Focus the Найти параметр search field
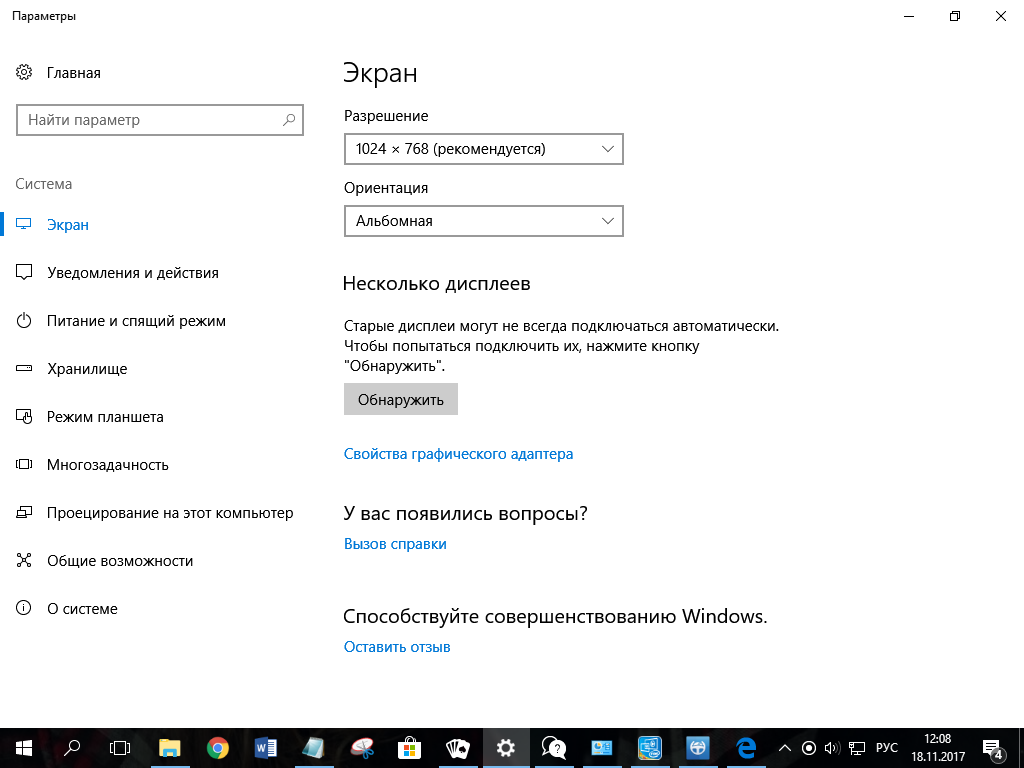 [160, 120]
